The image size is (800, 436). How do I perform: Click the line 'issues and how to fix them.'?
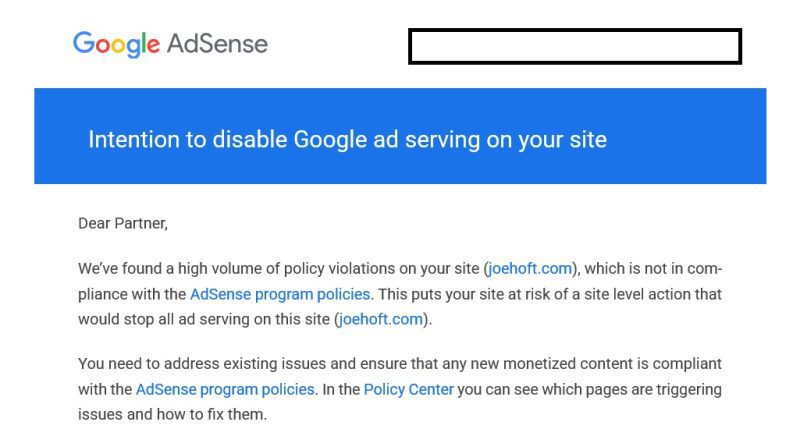[172, 414]
